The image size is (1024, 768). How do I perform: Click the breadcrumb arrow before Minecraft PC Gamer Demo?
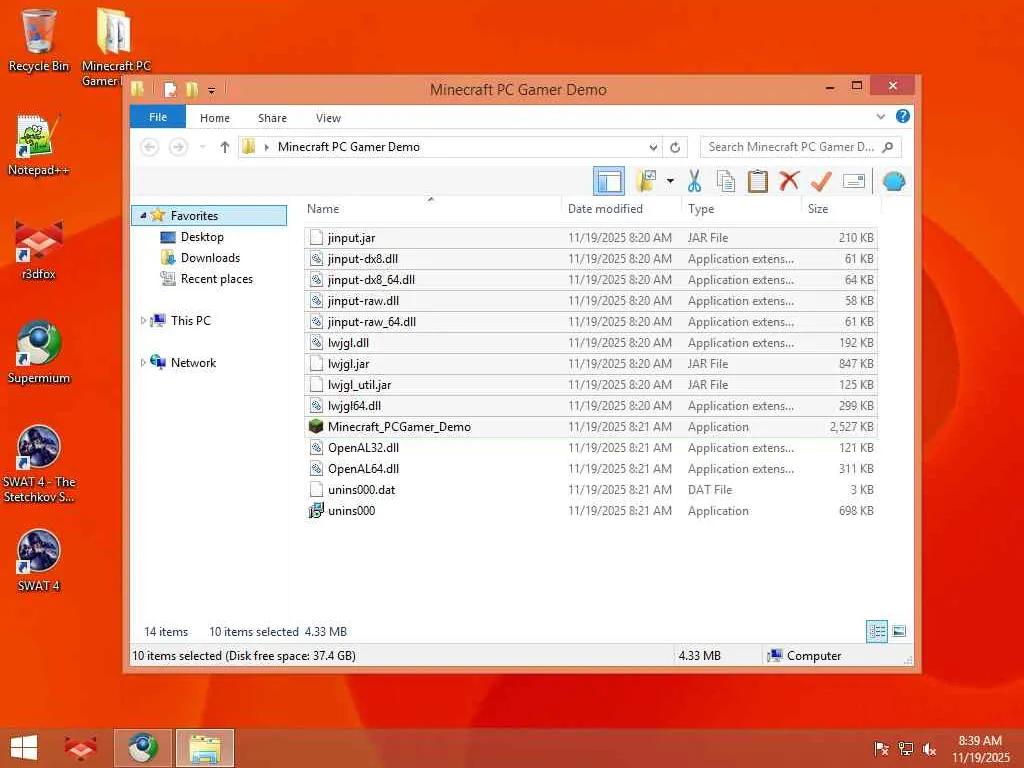click(266, 147)
